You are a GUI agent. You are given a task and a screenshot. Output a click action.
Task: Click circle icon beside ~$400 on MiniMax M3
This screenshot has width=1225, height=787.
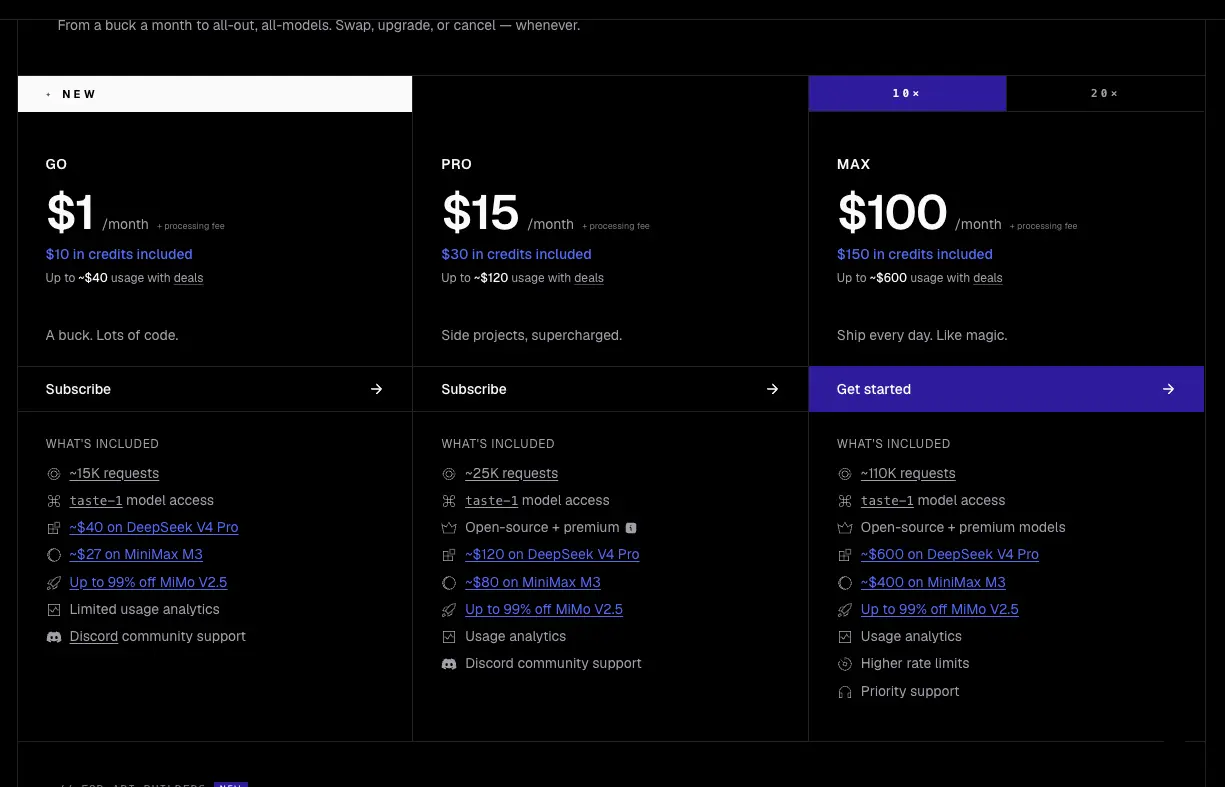[x=845, y=582]
